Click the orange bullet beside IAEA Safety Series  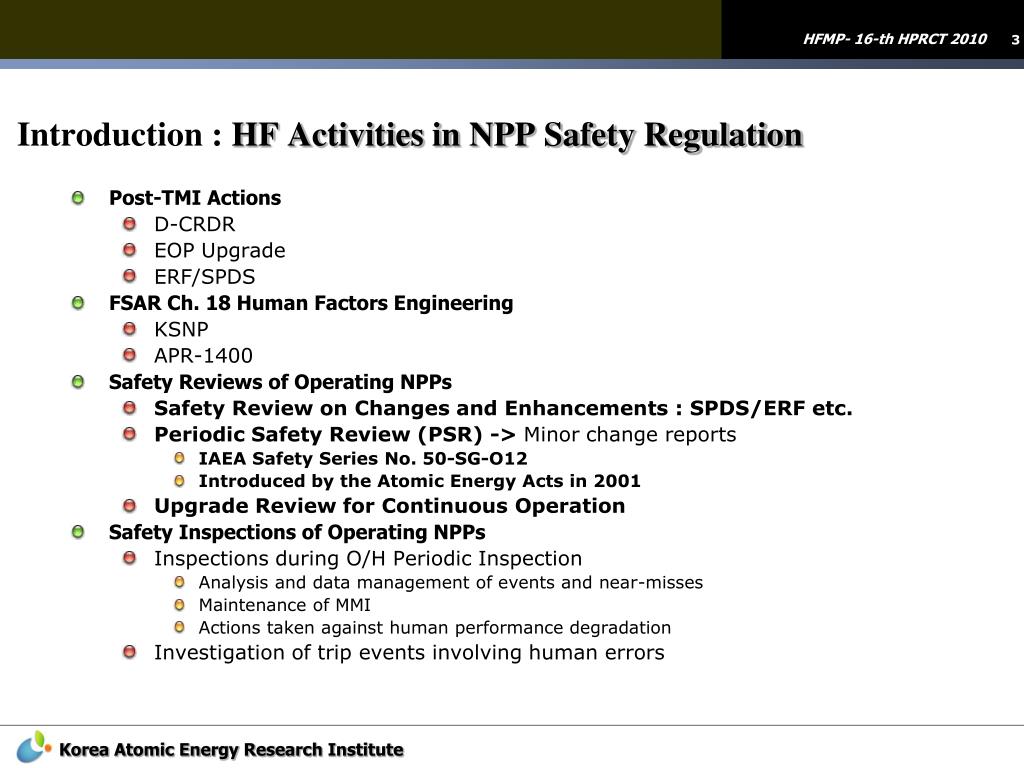point(180,458)
